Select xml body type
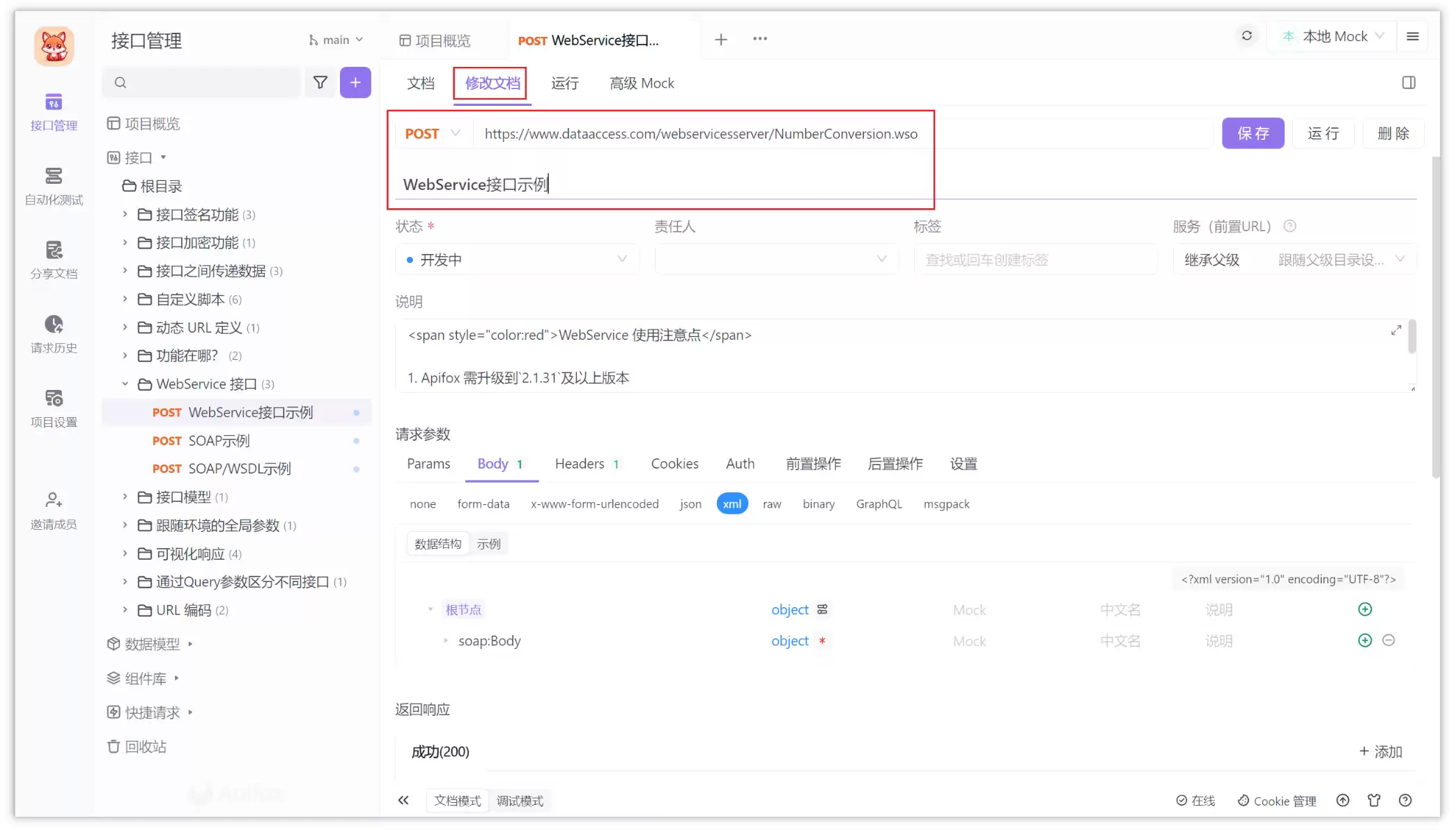 (732, 504)
